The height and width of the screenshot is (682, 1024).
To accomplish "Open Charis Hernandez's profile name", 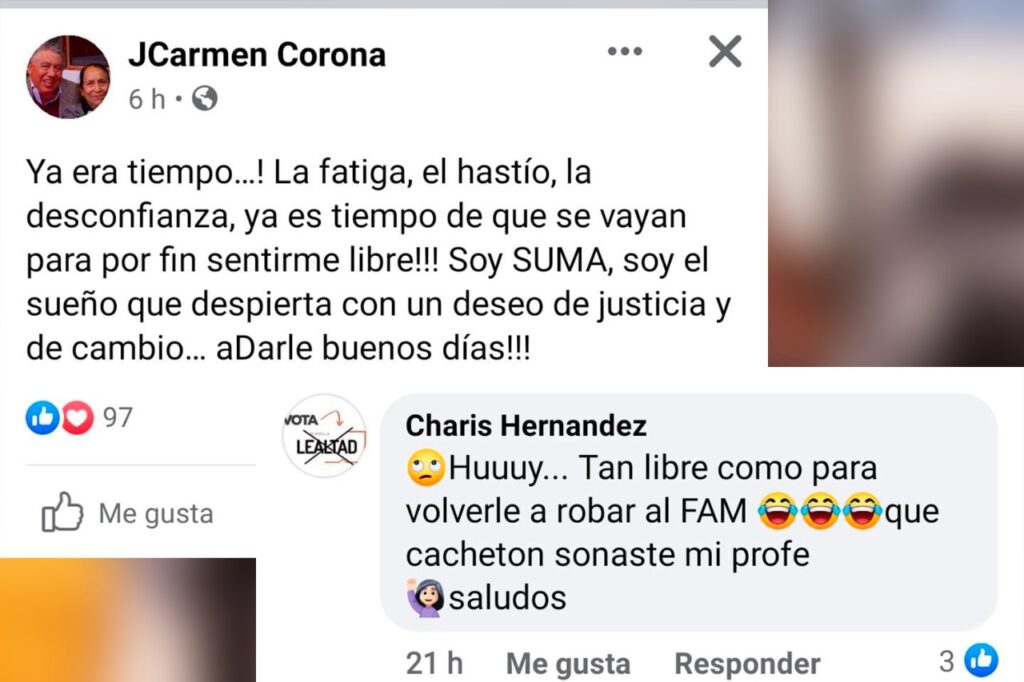I will (x=526, y=425).
